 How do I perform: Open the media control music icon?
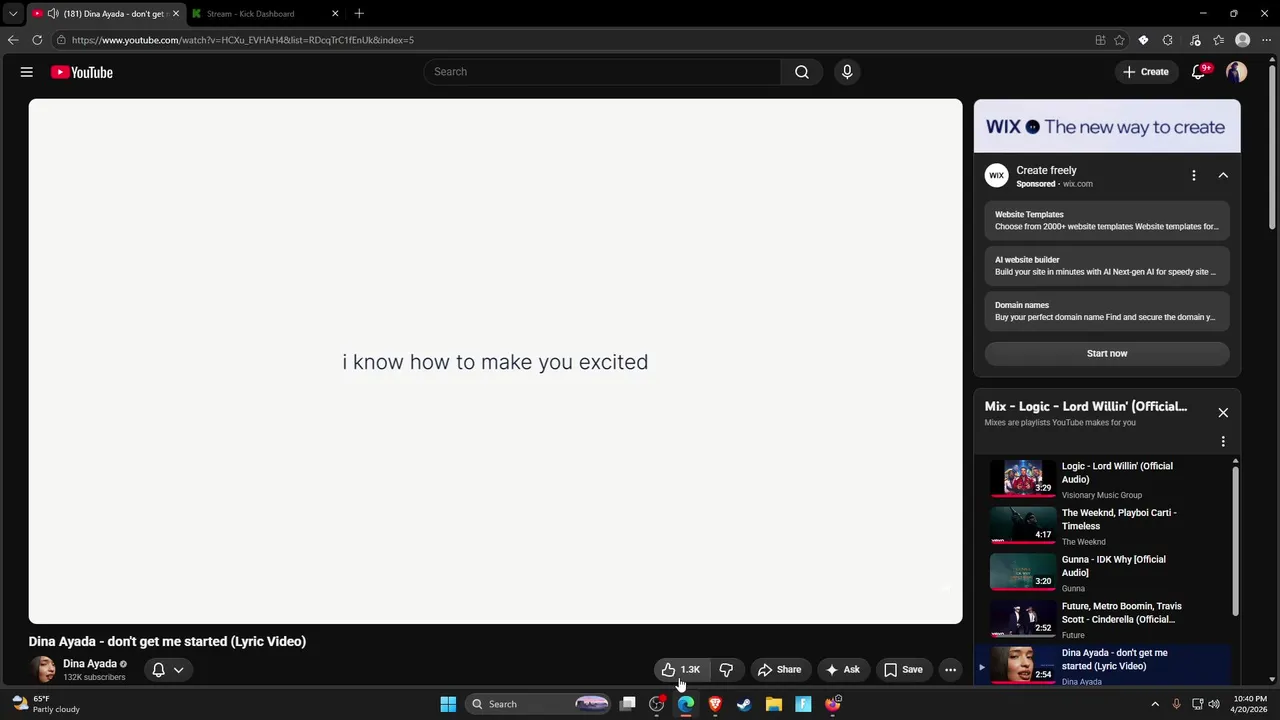(1195, 40)
